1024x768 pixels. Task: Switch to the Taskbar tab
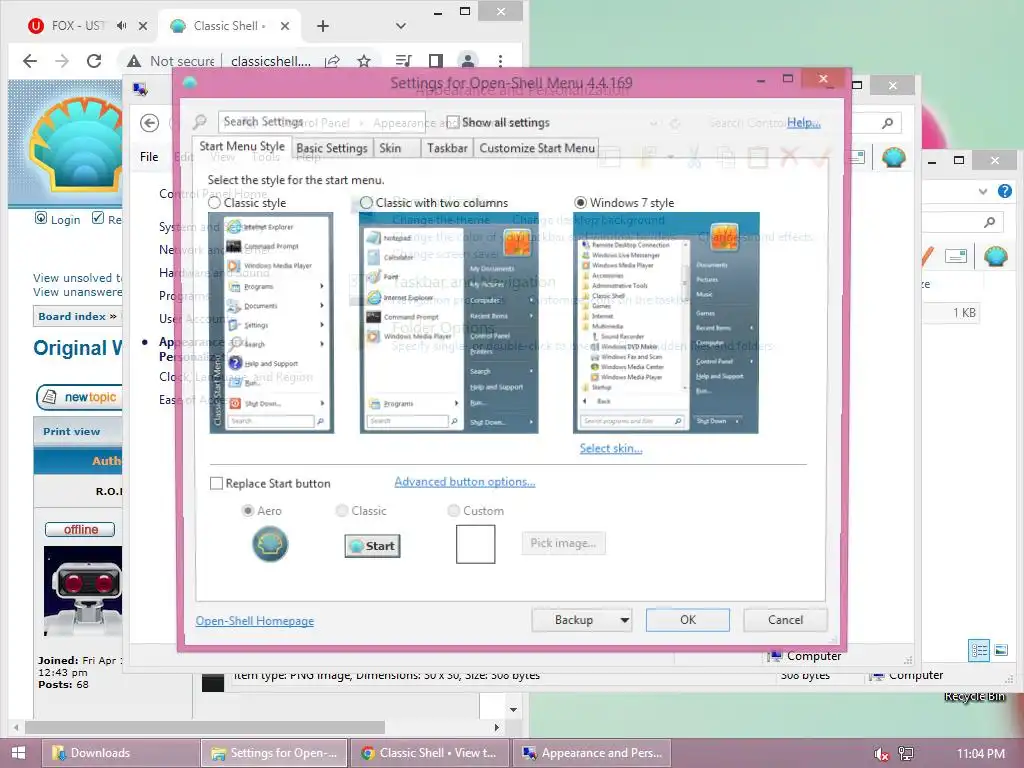click(x=447, y=148)
